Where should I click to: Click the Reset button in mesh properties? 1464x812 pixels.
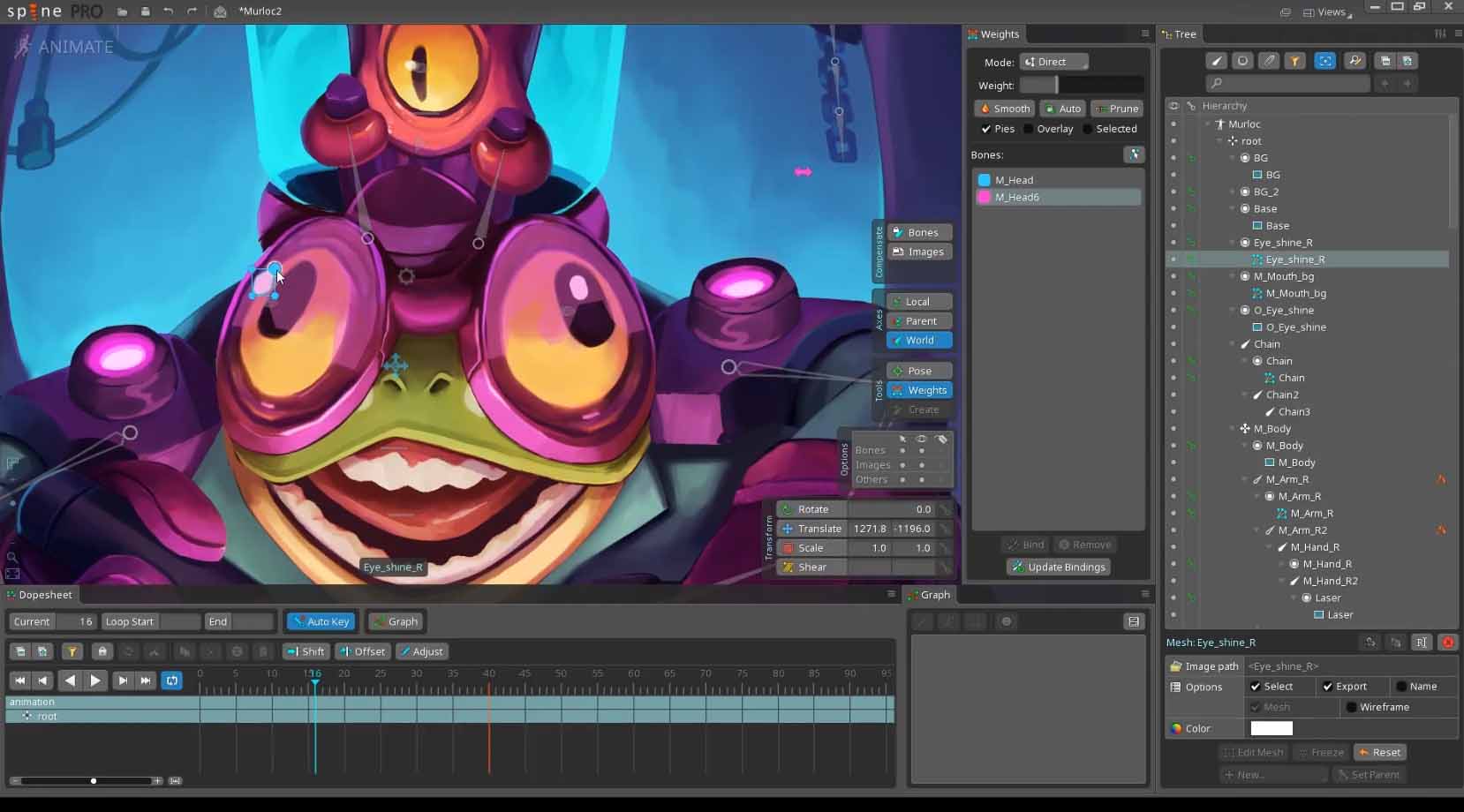pyautogui.click(x=1380, y=752)
